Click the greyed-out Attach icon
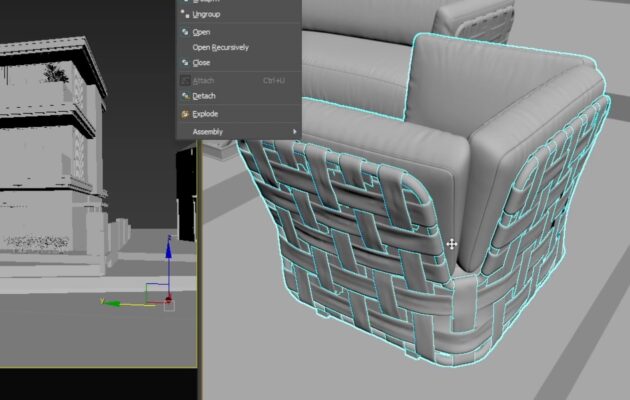This screenshot has height=400, width=630. (x=184, y=80)
